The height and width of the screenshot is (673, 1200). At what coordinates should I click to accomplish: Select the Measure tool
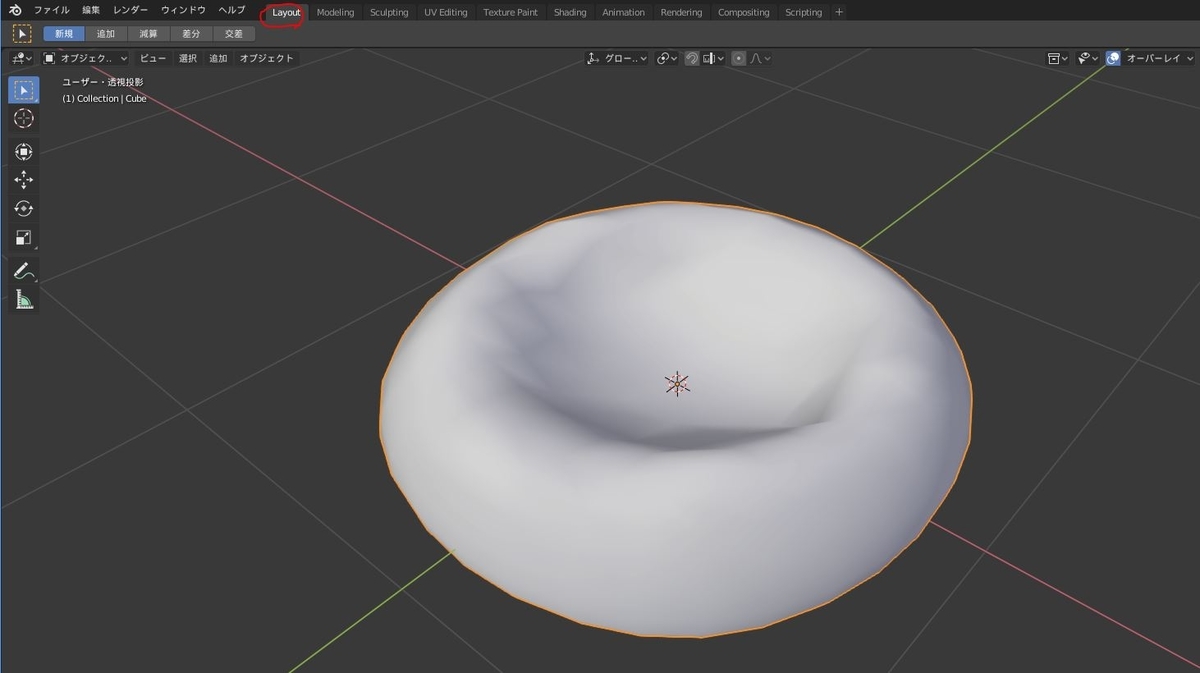coord(24,299)
